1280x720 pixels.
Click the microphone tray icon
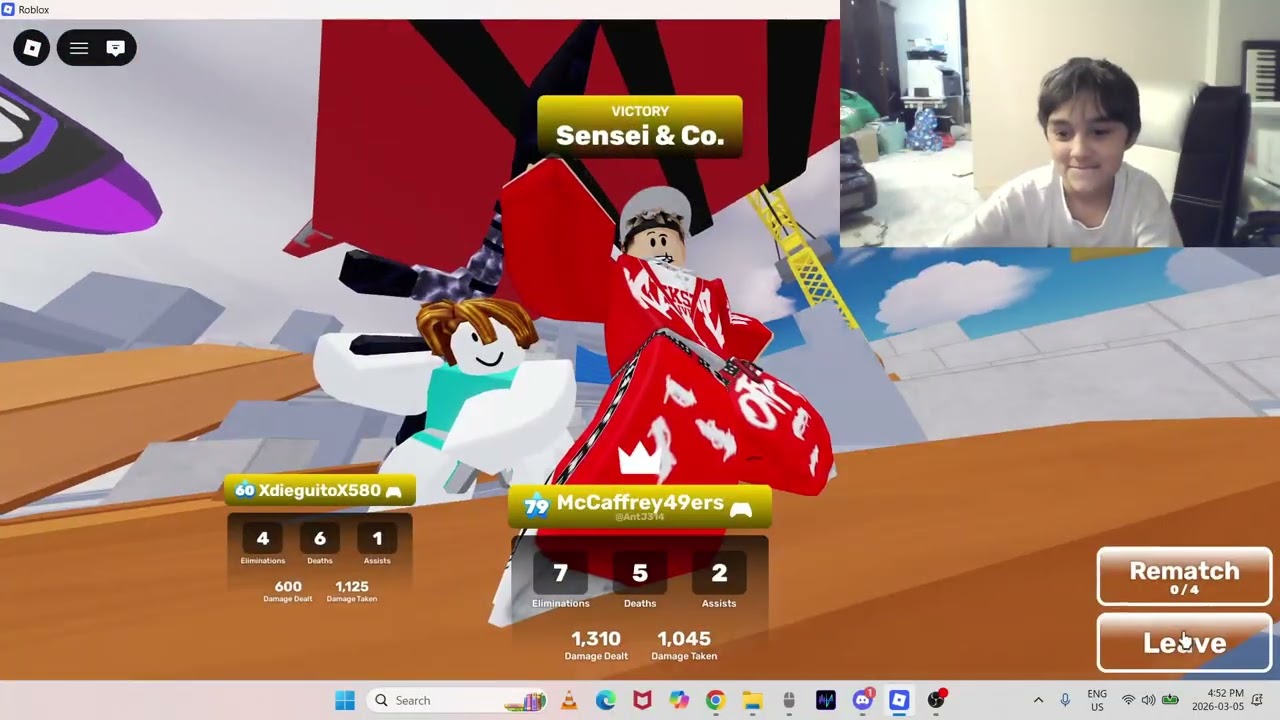tap(1065, 700)
